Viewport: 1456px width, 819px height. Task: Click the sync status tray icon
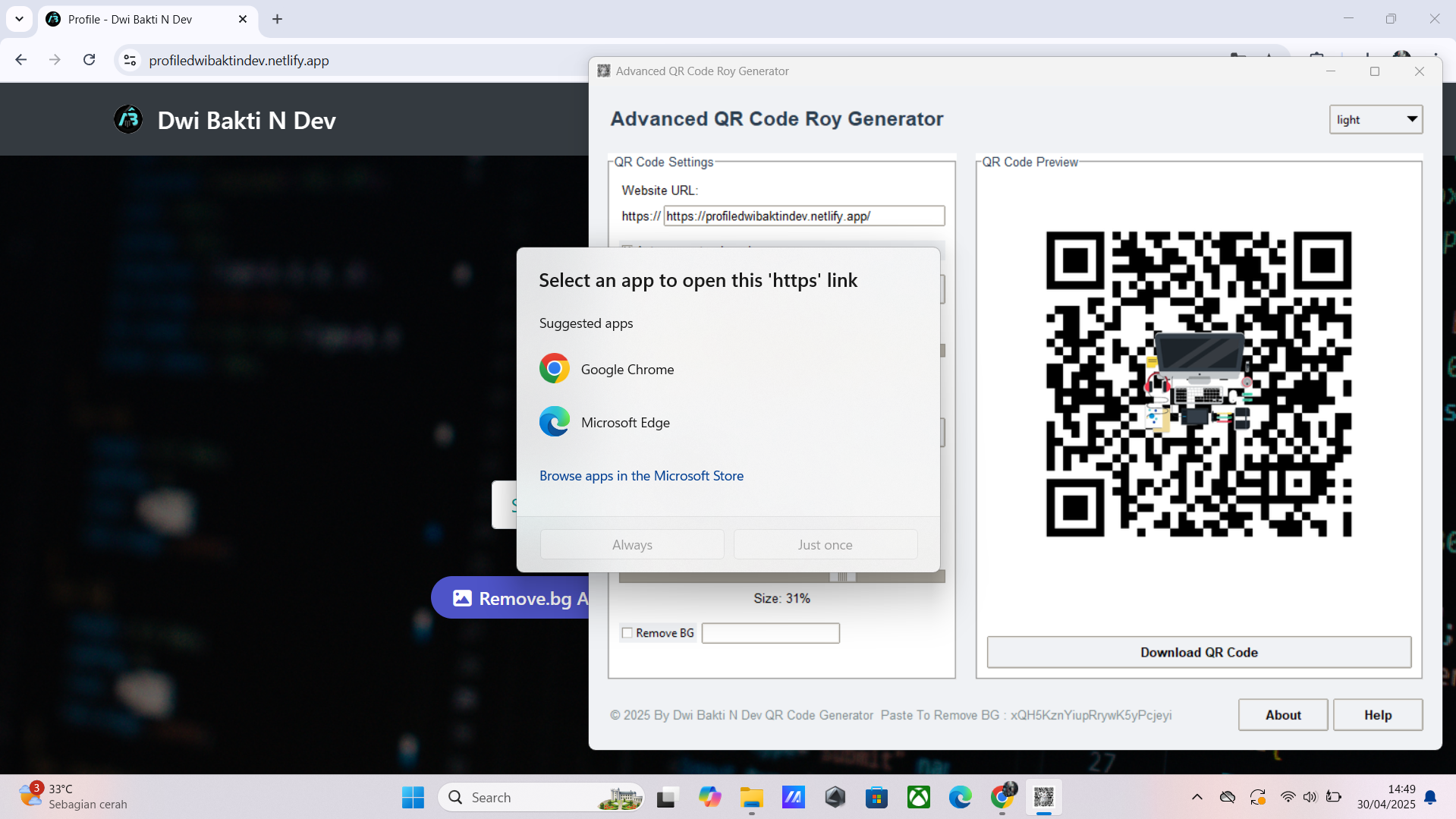[x=1258, y=797]
